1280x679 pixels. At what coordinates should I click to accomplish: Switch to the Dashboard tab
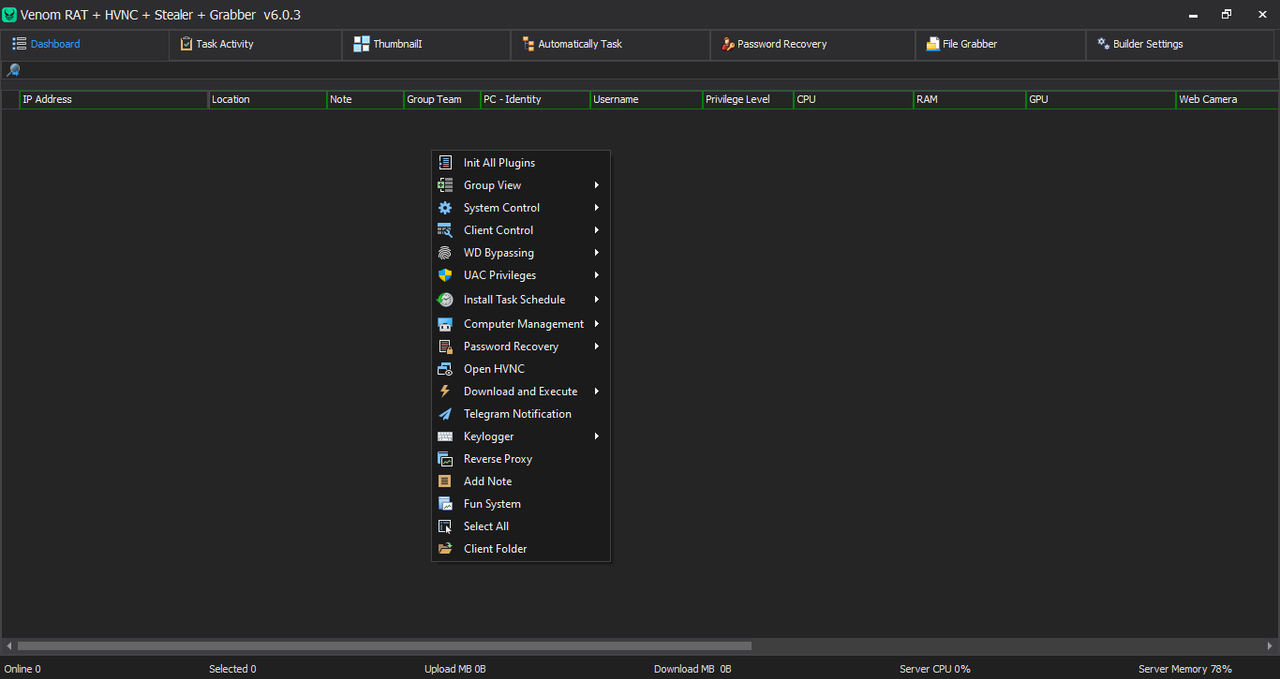coord(85,44)
